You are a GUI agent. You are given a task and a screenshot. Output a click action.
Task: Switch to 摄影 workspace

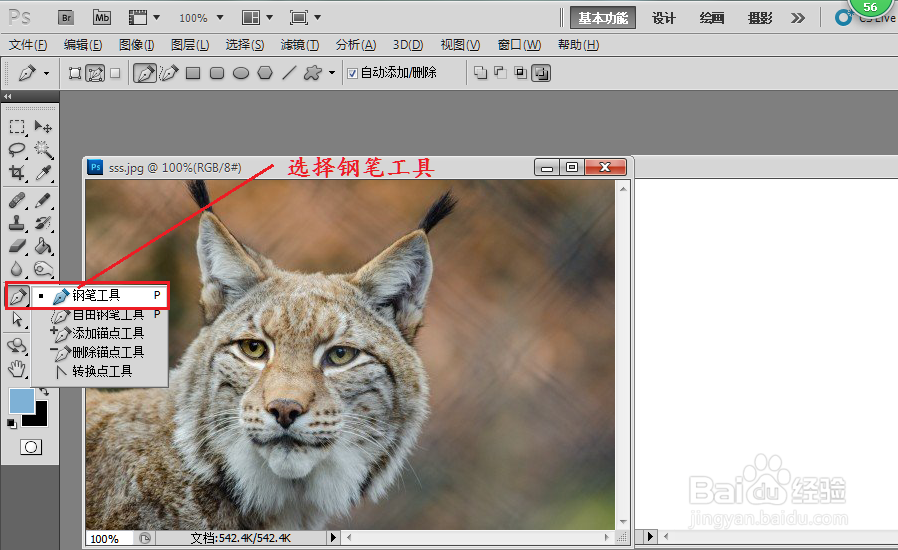coord(760,18)
